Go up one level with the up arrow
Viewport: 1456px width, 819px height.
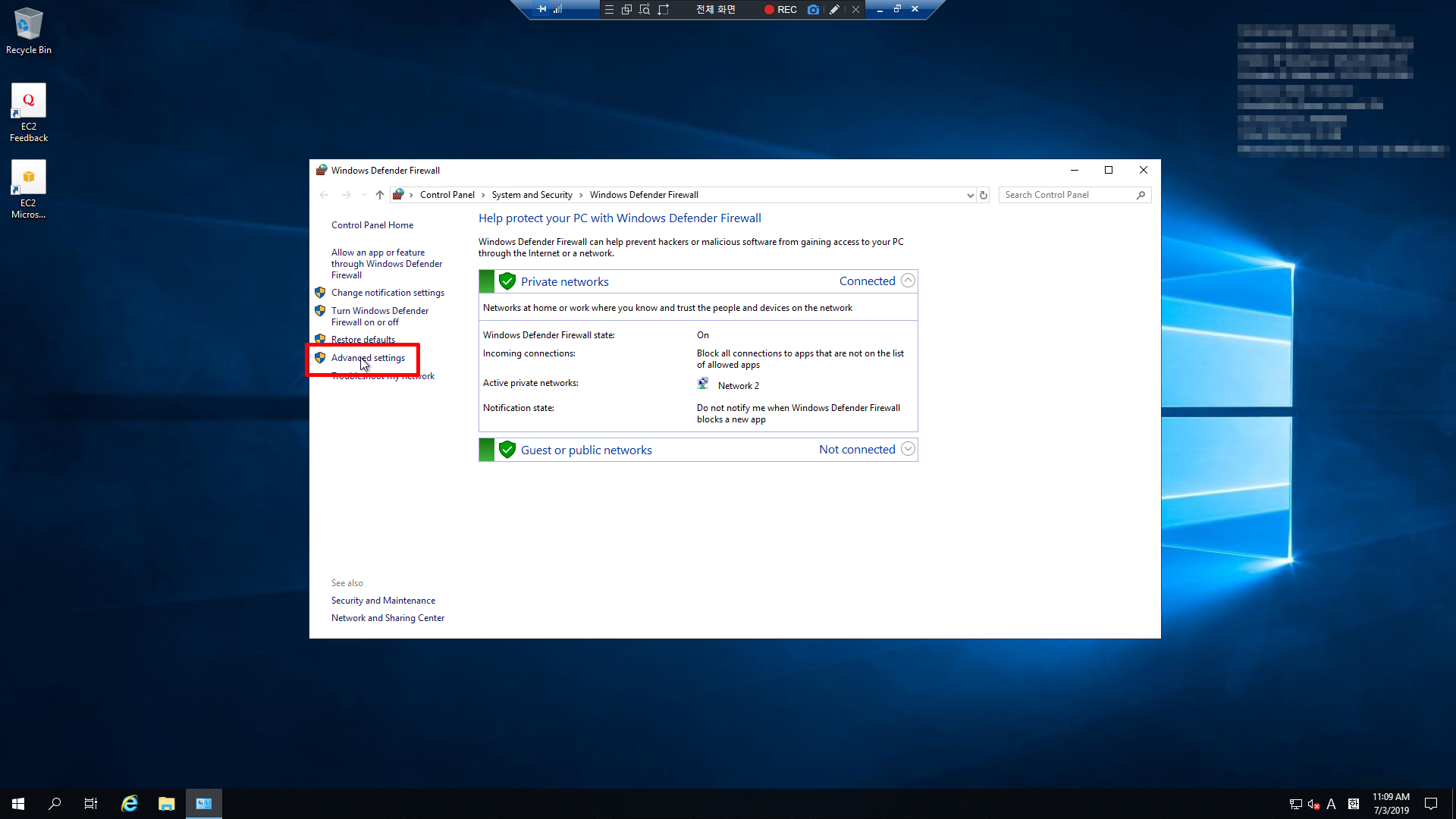point(380,195)
